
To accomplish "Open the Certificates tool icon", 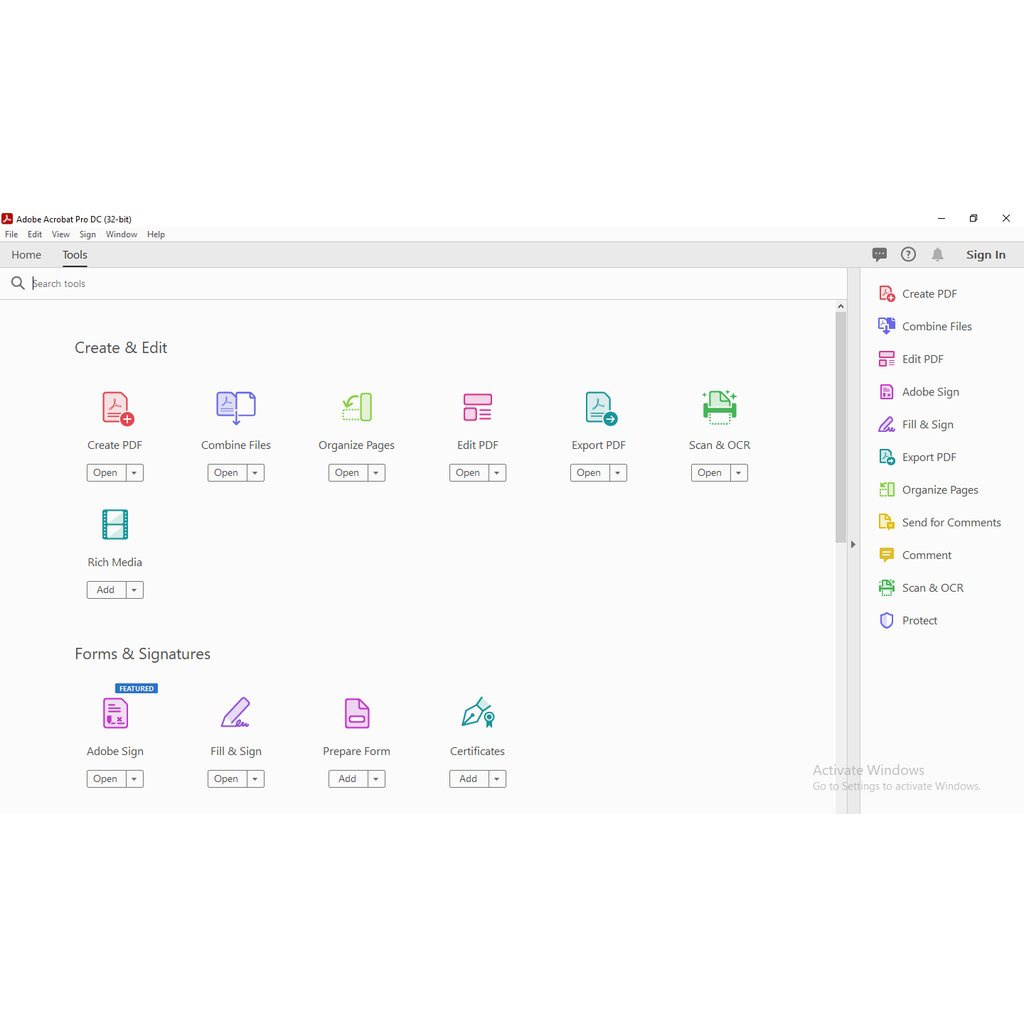I will pyautogui.click(x=477, y=713).
